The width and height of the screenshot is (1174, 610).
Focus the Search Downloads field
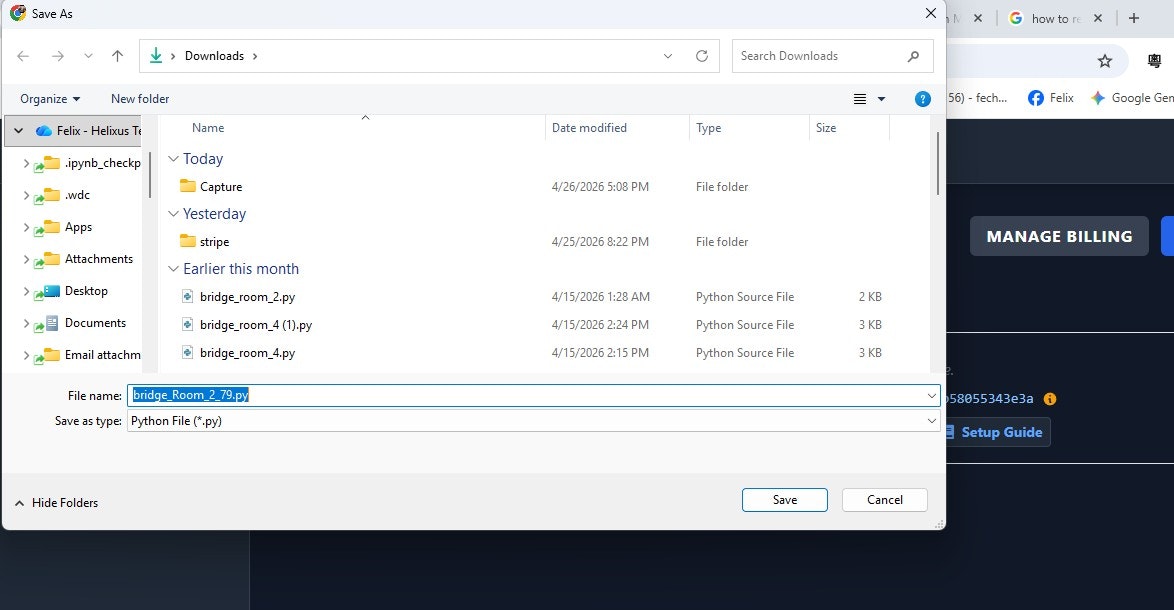tap(833, 56)
